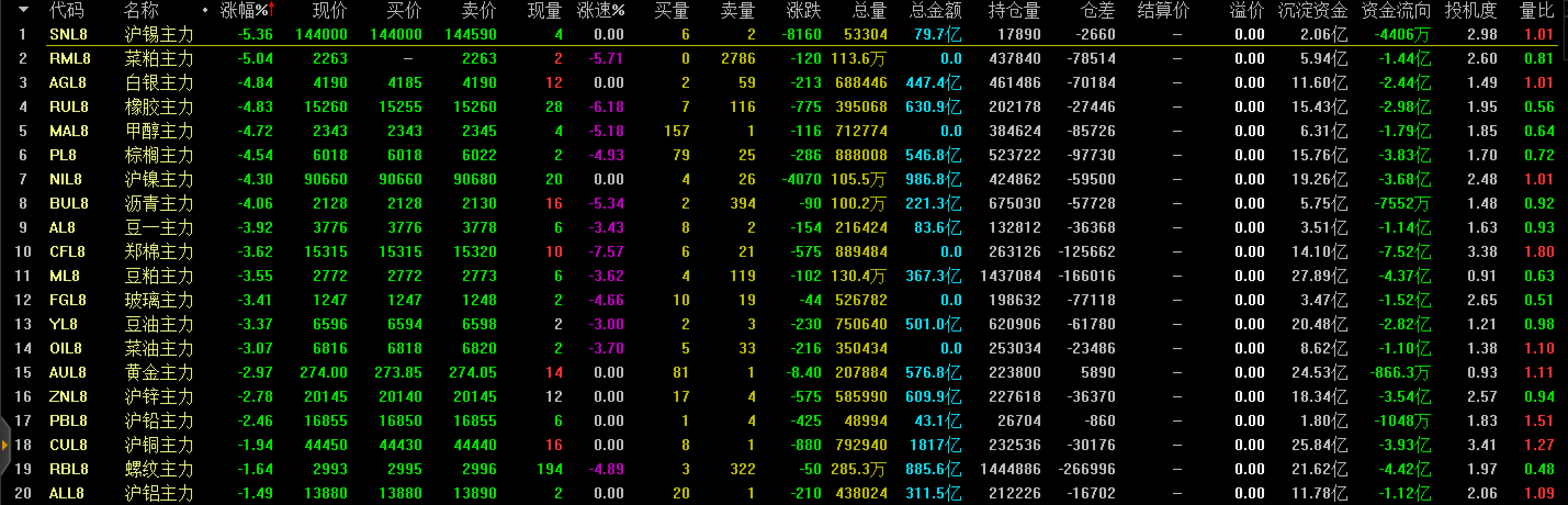1568x505 pixels.
Task: Click the -8160 price change value
Action: point(802,35)
